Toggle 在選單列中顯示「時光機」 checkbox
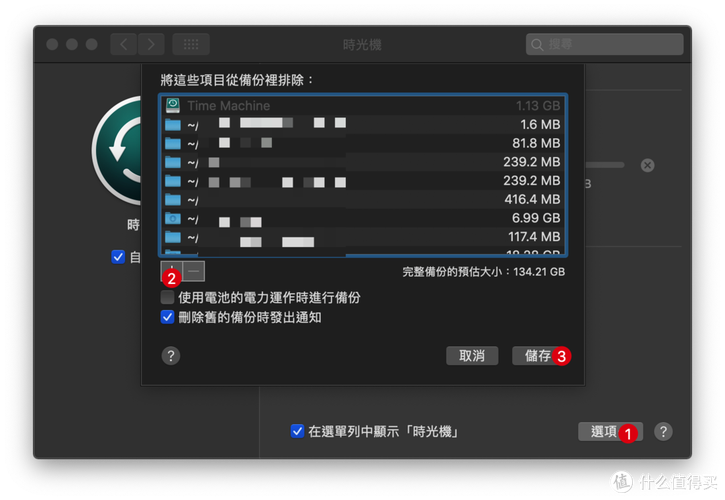The image size is (725, 500). [297, 431]
